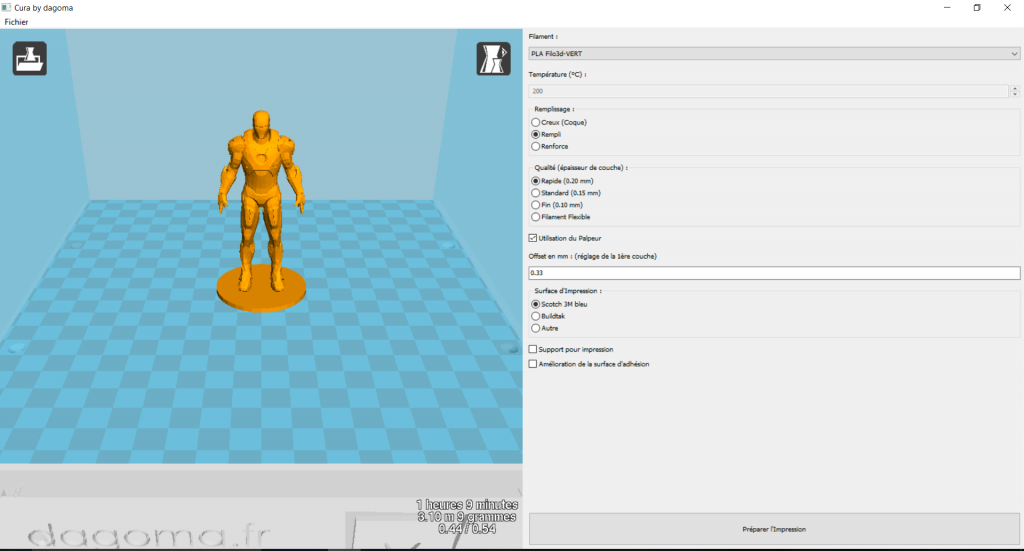Enable Support pour impression
1024x551 pixels.
point(532,349)
